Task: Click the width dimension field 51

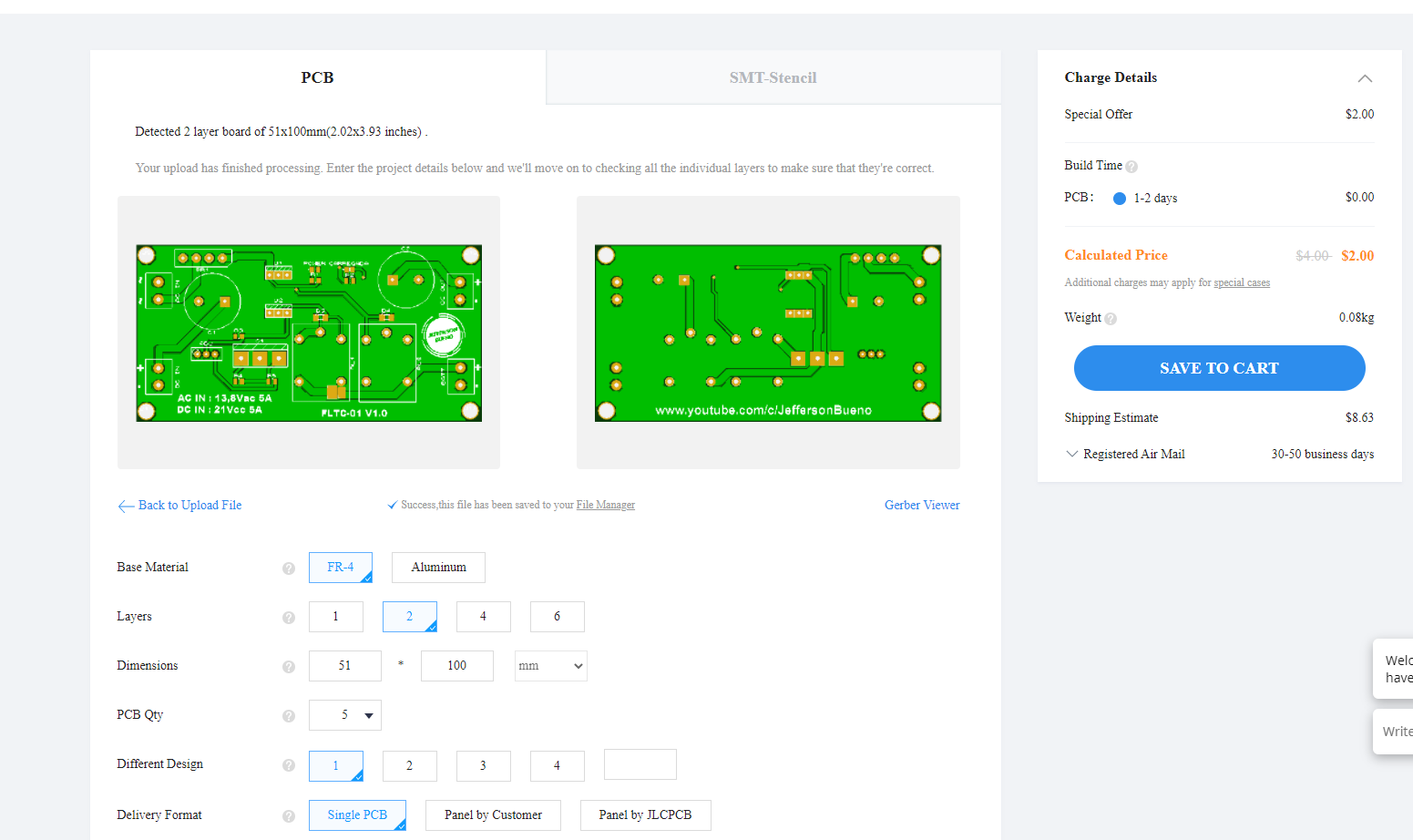Action: tap(345, 666)
